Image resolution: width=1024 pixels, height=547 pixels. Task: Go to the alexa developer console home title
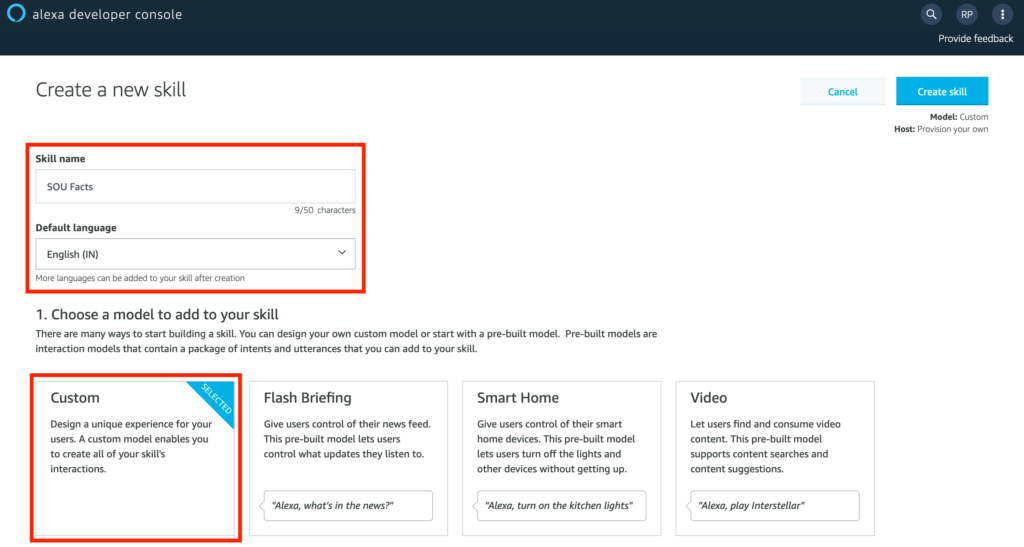[x=108, y=15]
